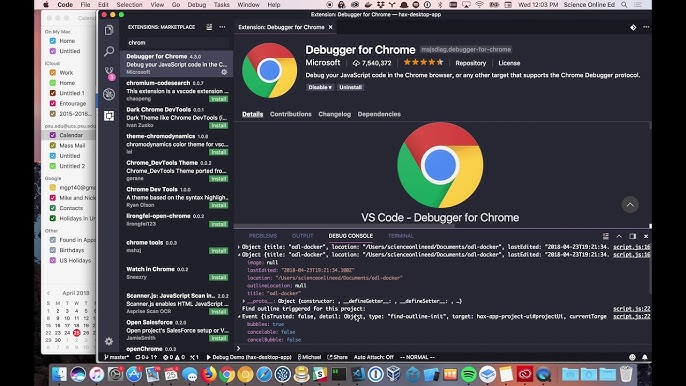Install the Watch in Chrome extension
The width and height of the screenshot is (686, 386).
[218, 277]
